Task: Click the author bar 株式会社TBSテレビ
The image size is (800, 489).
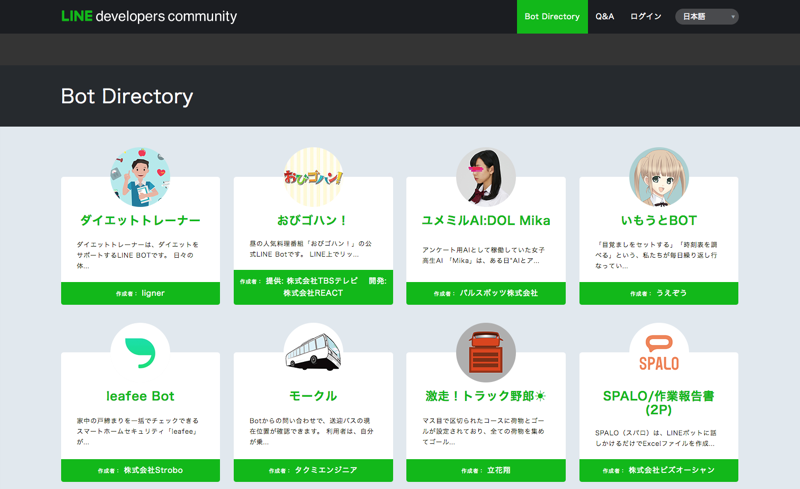Action: (313, 287)
